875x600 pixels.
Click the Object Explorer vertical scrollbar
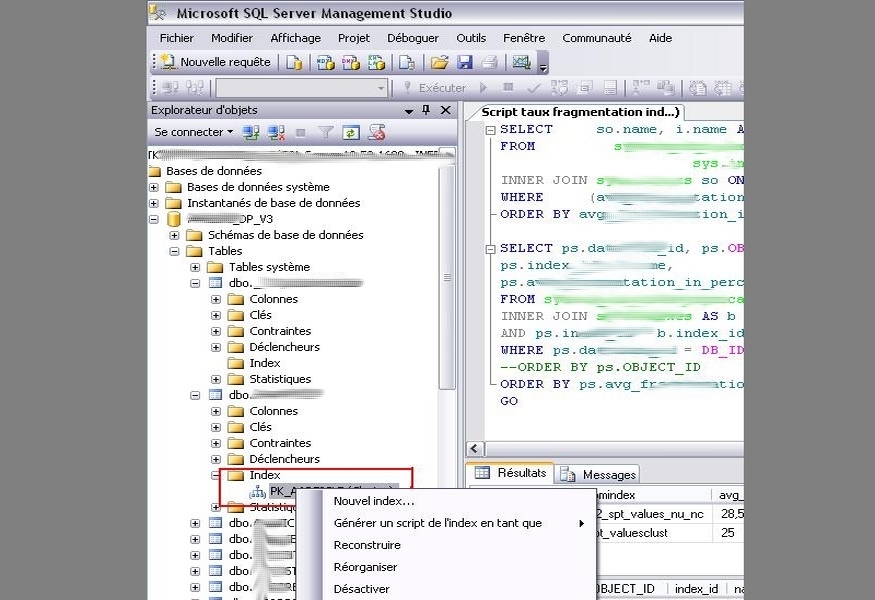[x=447, y=277]
